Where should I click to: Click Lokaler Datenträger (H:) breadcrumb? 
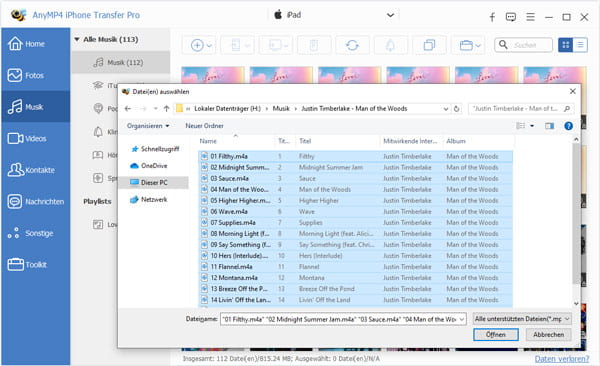(x=227, y=109)
